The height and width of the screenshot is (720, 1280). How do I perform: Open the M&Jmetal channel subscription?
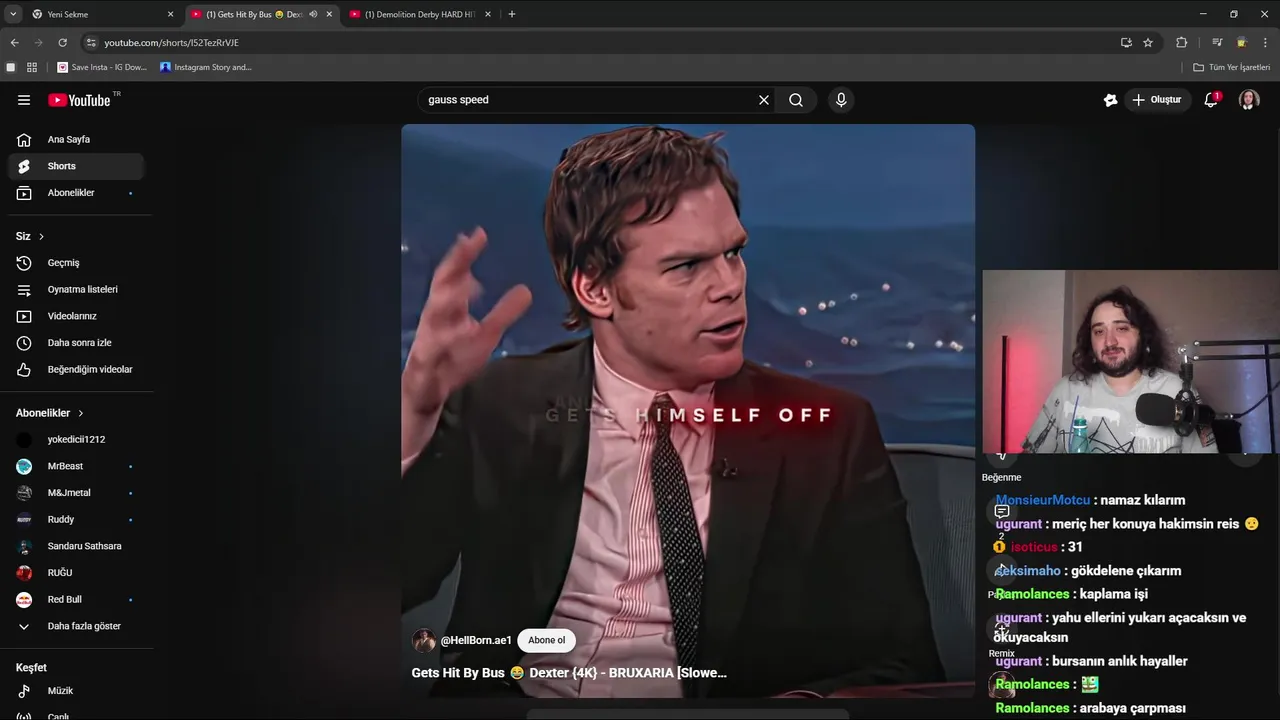click(76, 493)
